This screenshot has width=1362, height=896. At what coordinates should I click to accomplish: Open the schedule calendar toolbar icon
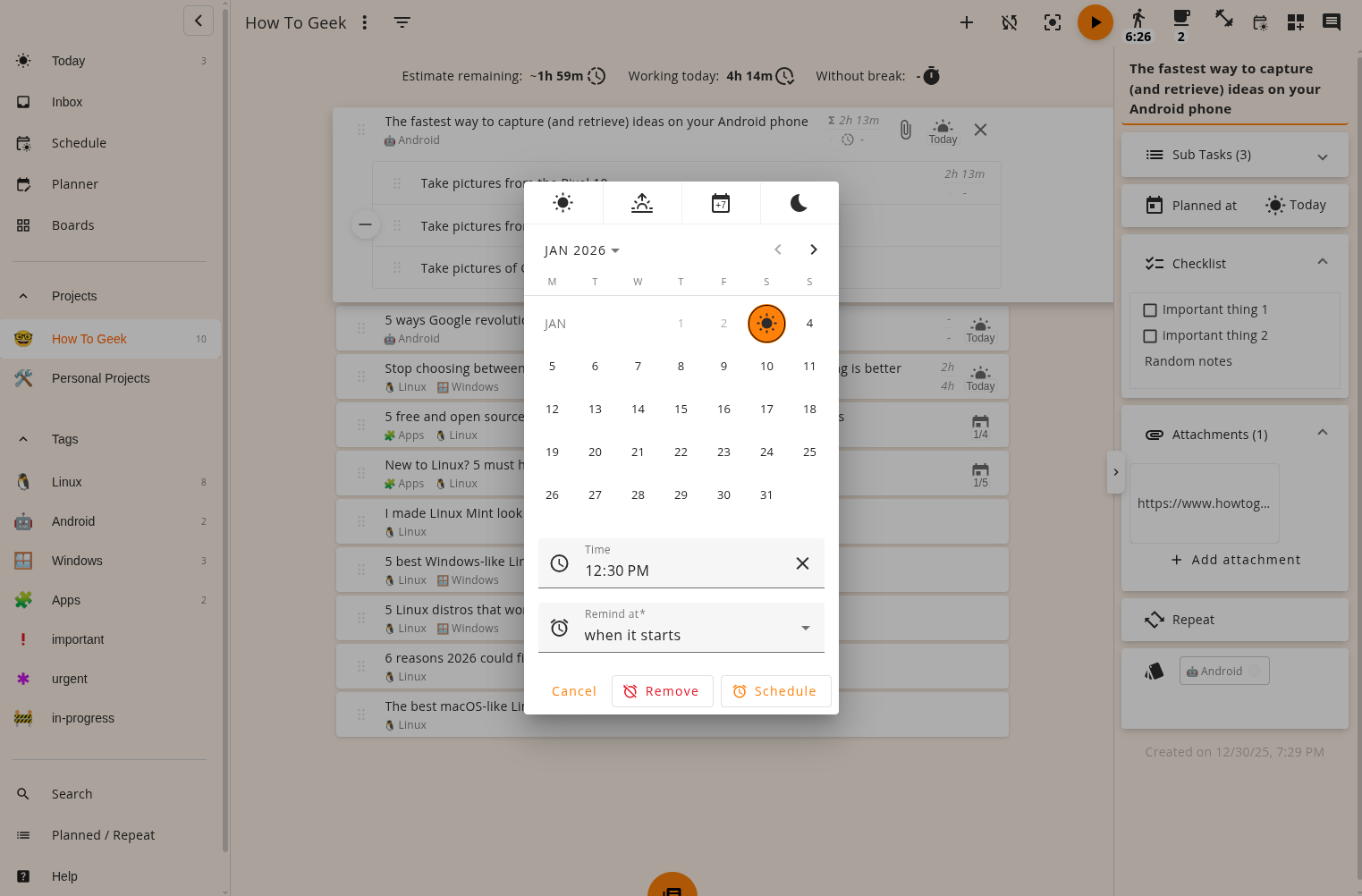coord(1260,22)
